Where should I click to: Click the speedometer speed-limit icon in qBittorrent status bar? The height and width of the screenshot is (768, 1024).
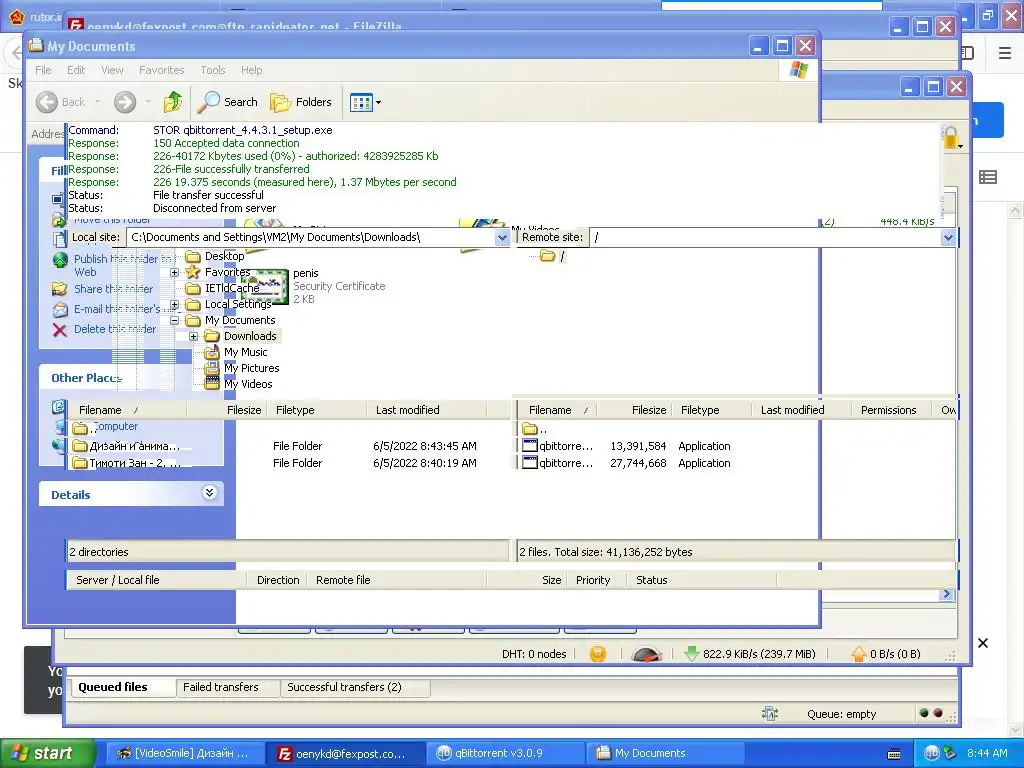(647, 654)
